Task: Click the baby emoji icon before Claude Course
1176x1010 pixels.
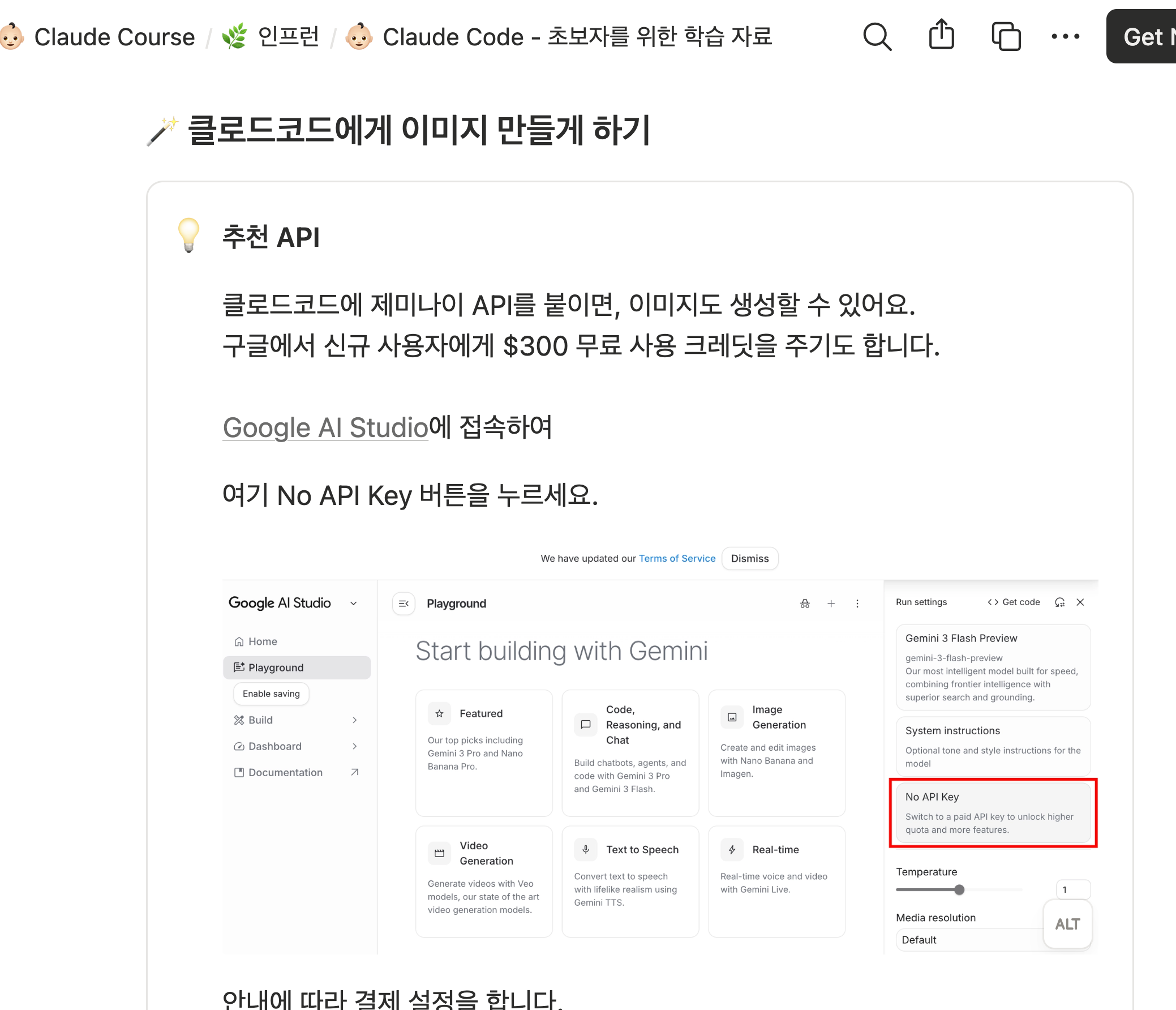Action: pyautogui.click(x=11, y=37)
